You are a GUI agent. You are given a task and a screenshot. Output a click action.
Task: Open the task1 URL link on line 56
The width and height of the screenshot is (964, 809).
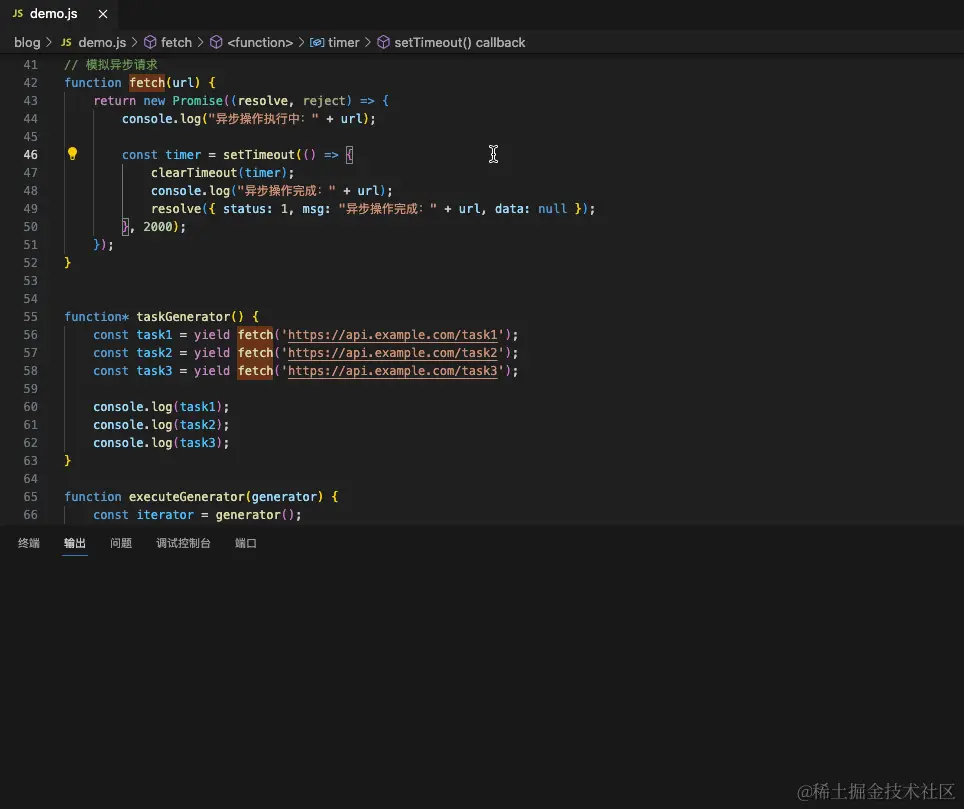pos(392,335)
